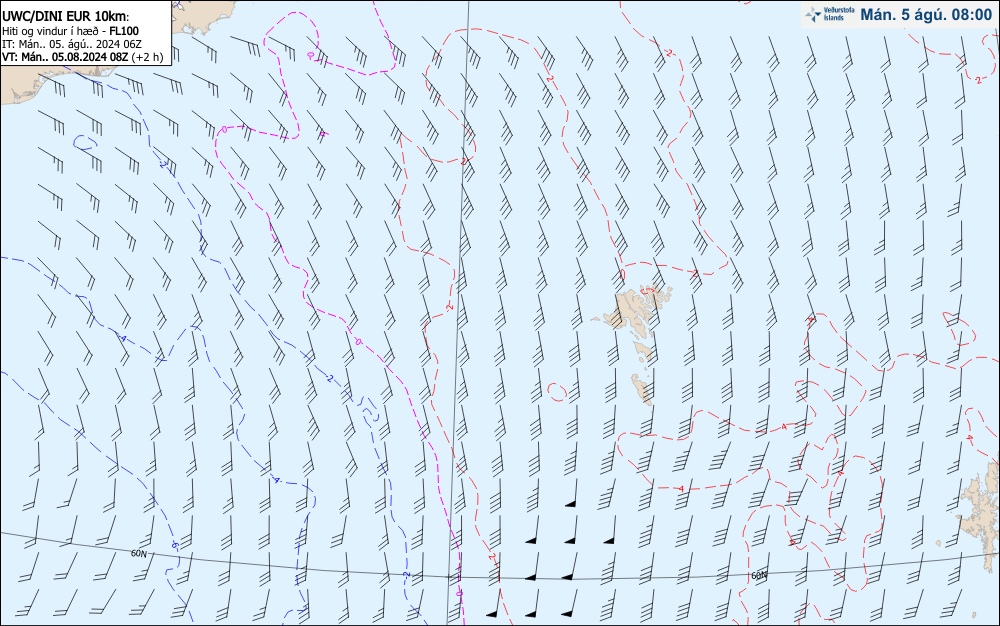Click the small closed red contour west of the Faroes
This screenshot has height=626, width=1000.
coord(557,392)
